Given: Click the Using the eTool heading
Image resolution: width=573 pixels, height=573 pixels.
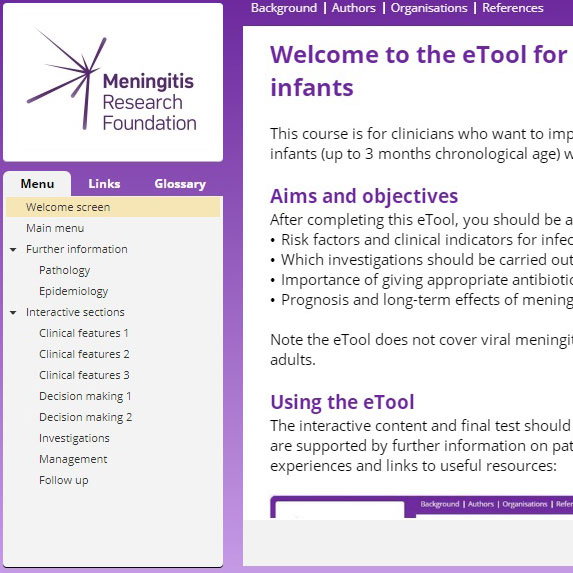Looking at the screenshot, I should pos(342,402).
